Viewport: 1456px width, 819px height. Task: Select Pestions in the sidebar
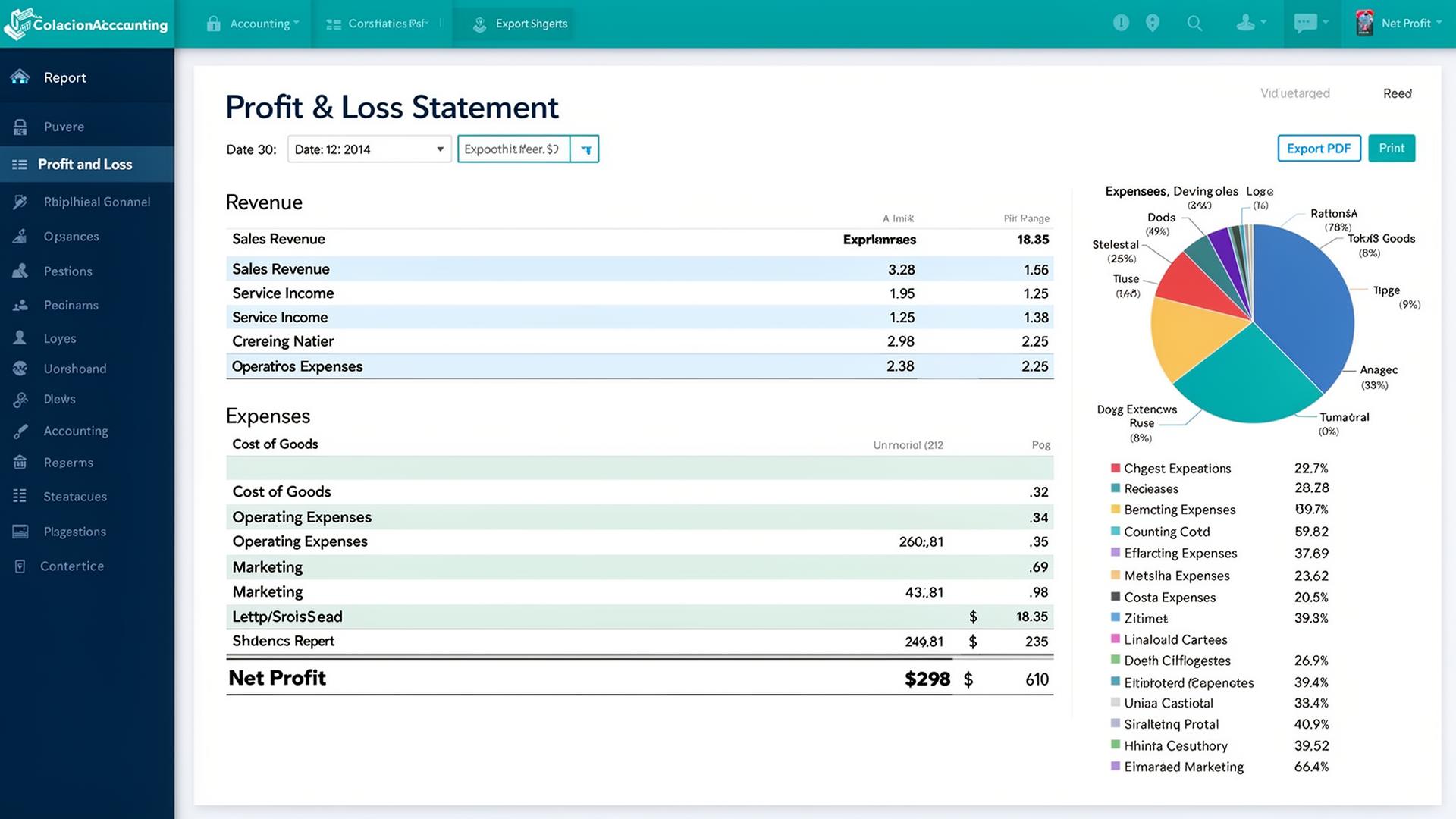68,271
